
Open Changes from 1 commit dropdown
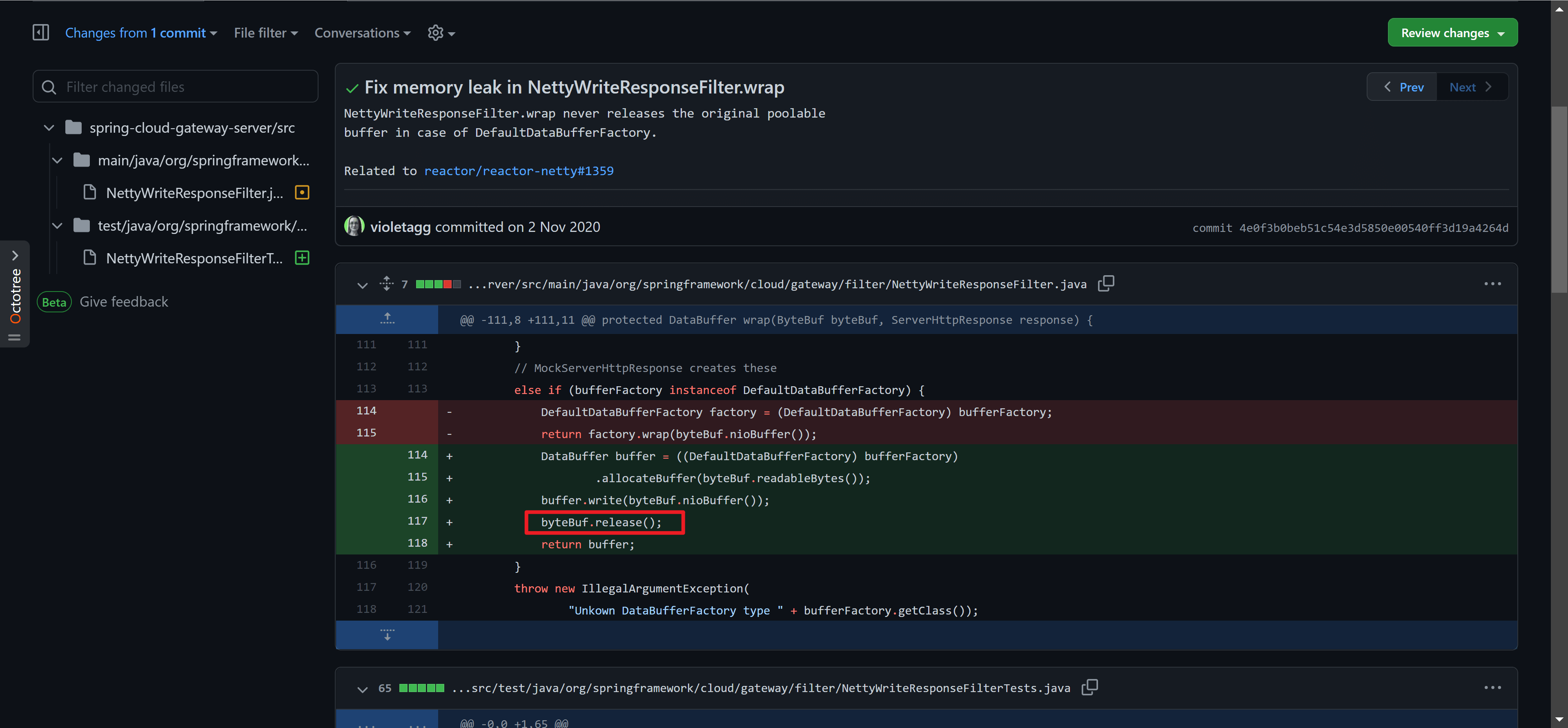pos(140,33)
